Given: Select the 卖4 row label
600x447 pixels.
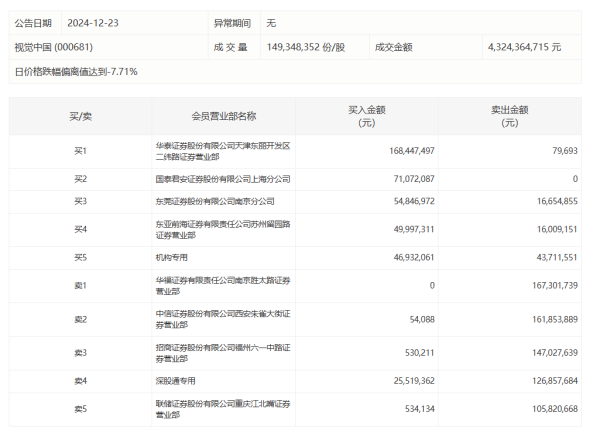Looking at the screenshot, I should pos(80,381).
